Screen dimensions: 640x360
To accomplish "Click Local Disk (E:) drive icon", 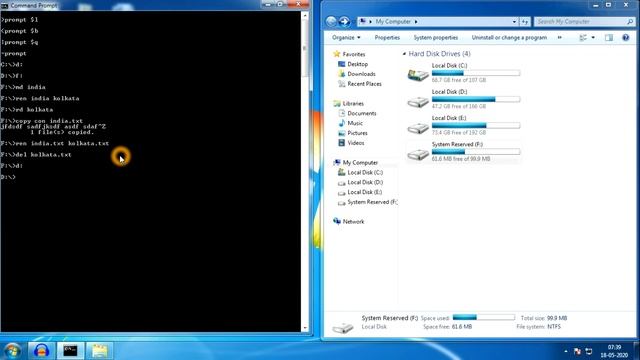I will tap(418, 128).
